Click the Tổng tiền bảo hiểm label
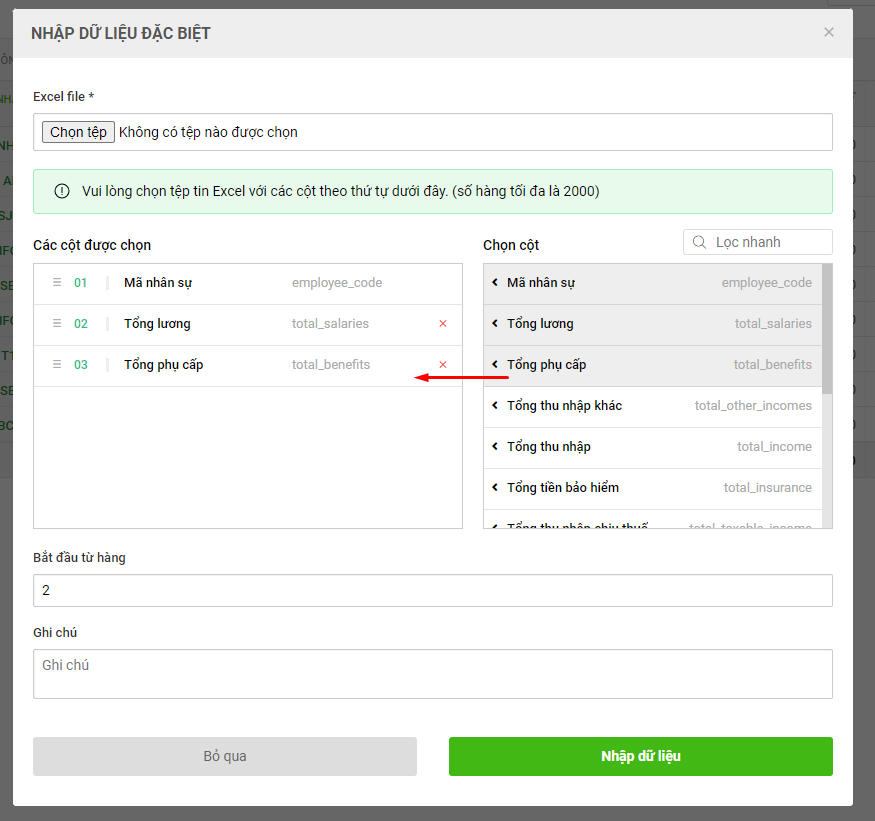This screenshot has width=875, height=821. pyautogui.click(x=562, y=487)
